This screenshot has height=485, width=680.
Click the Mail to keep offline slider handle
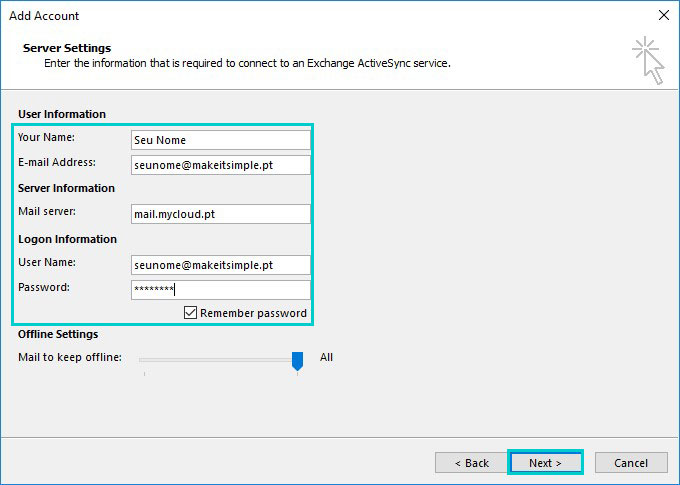tap(298, 360)
